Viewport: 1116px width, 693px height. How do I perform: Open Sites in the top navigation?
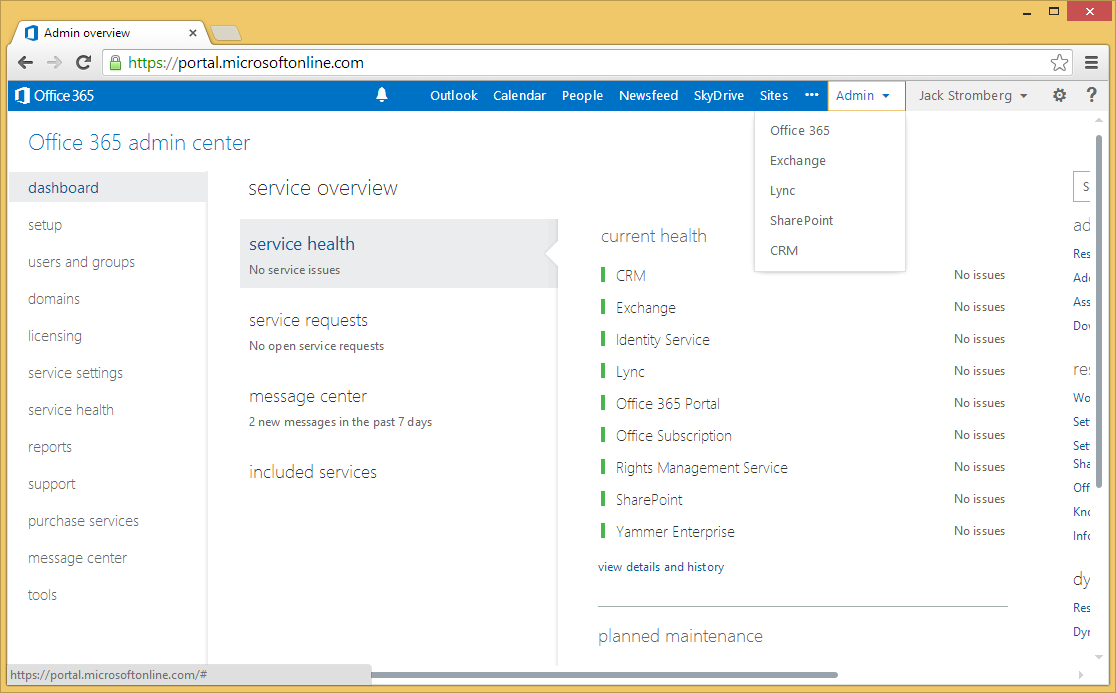pos(774,95)
